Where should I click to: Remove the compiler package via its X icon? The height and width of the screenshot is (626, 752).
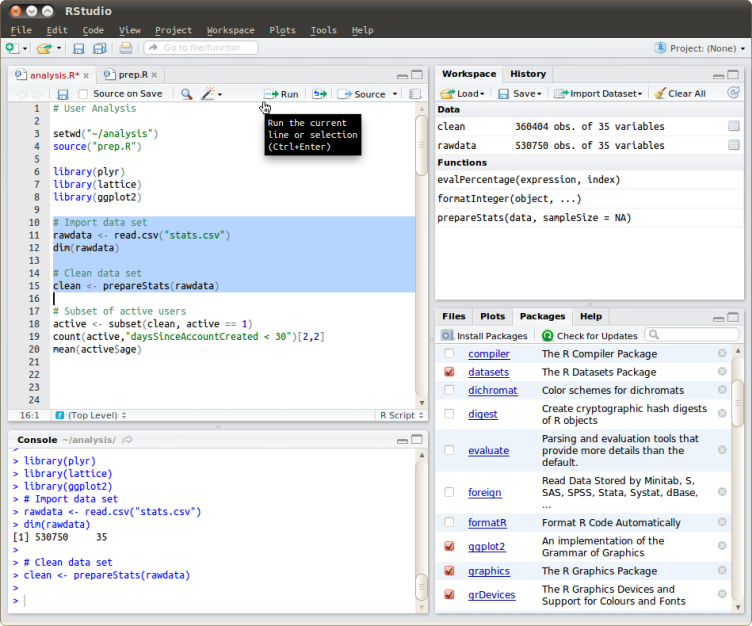pos(722,354)
